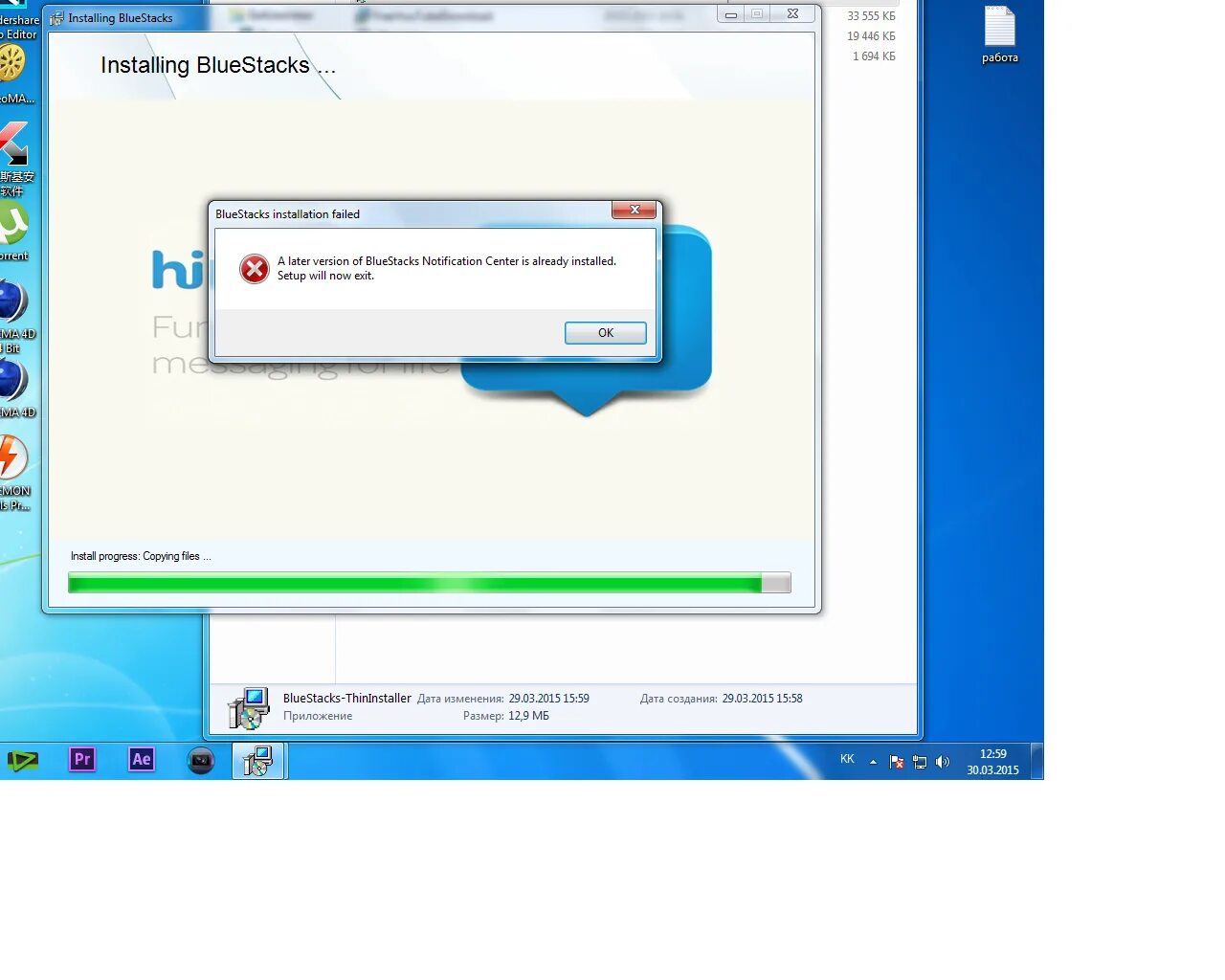Click the 'A later version of BlueStacks' message text
This screenshot has height=980, width=1225.
click(447, 268)
